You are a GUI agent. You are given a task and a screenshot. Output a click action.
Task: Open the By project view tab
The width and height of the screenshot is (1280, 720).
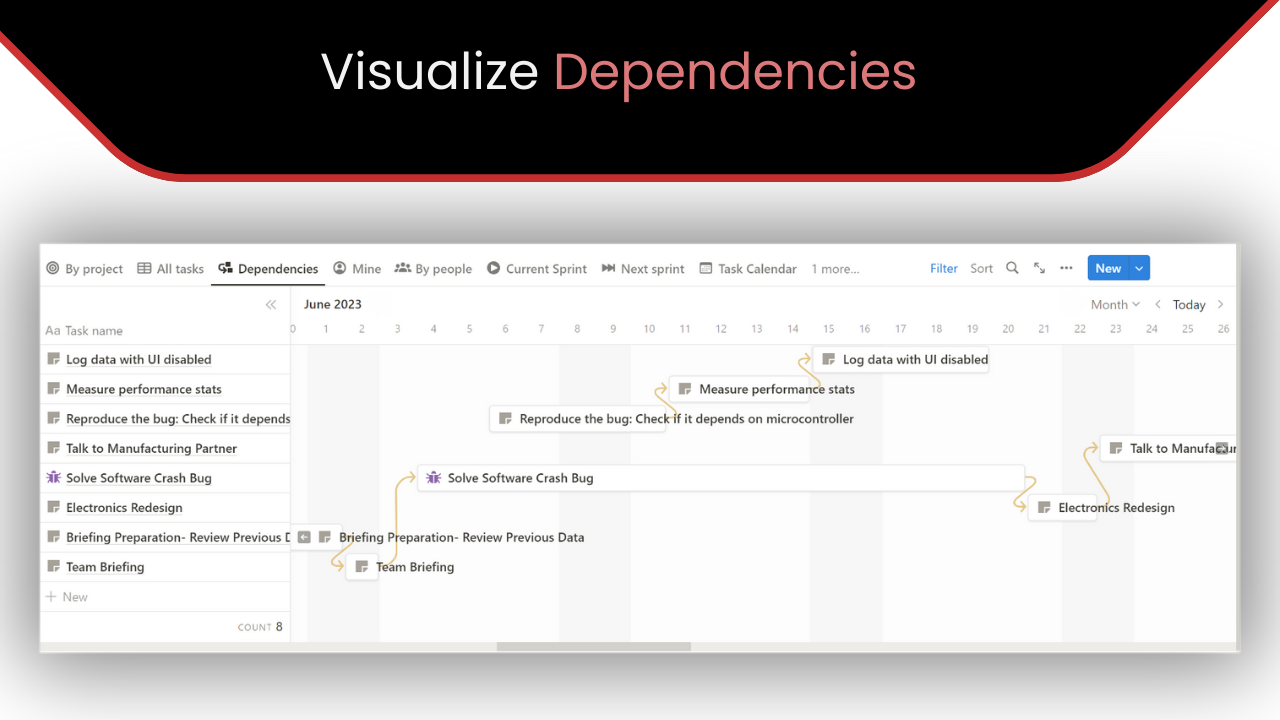85,269
